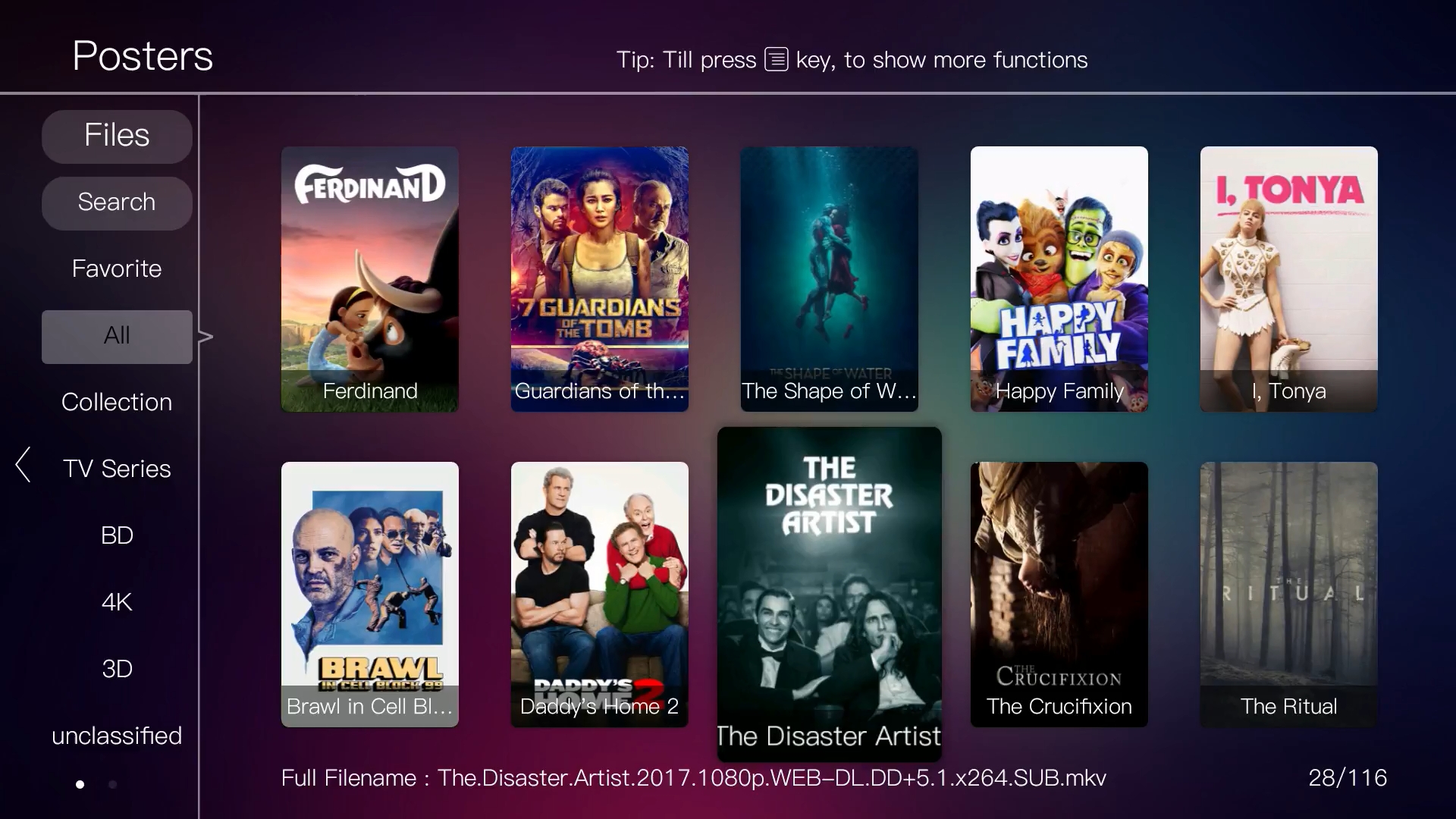Toggle the 3D category filter
The width and height of the screenshot is (1456, 819).
tap(117, 668)
